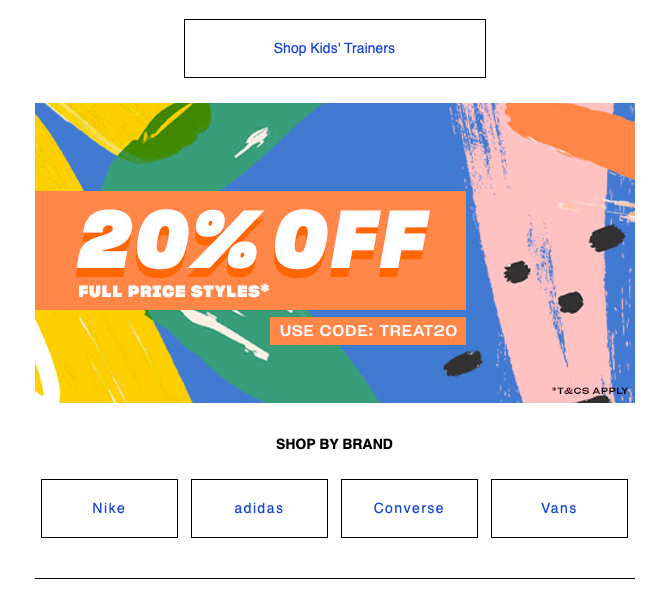670x605 pixels.
Task: Go to the Converse brand page
Action: point(409,508)
